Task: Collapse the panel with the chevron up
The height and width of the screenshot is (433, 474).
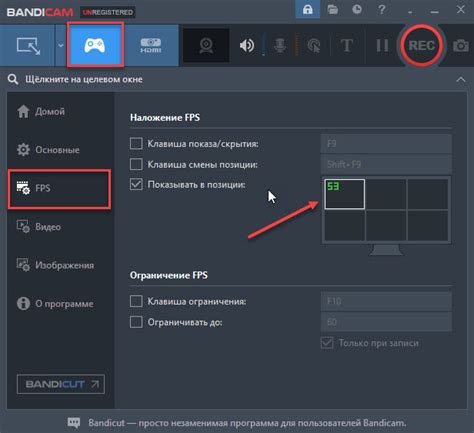Action: 461,80
